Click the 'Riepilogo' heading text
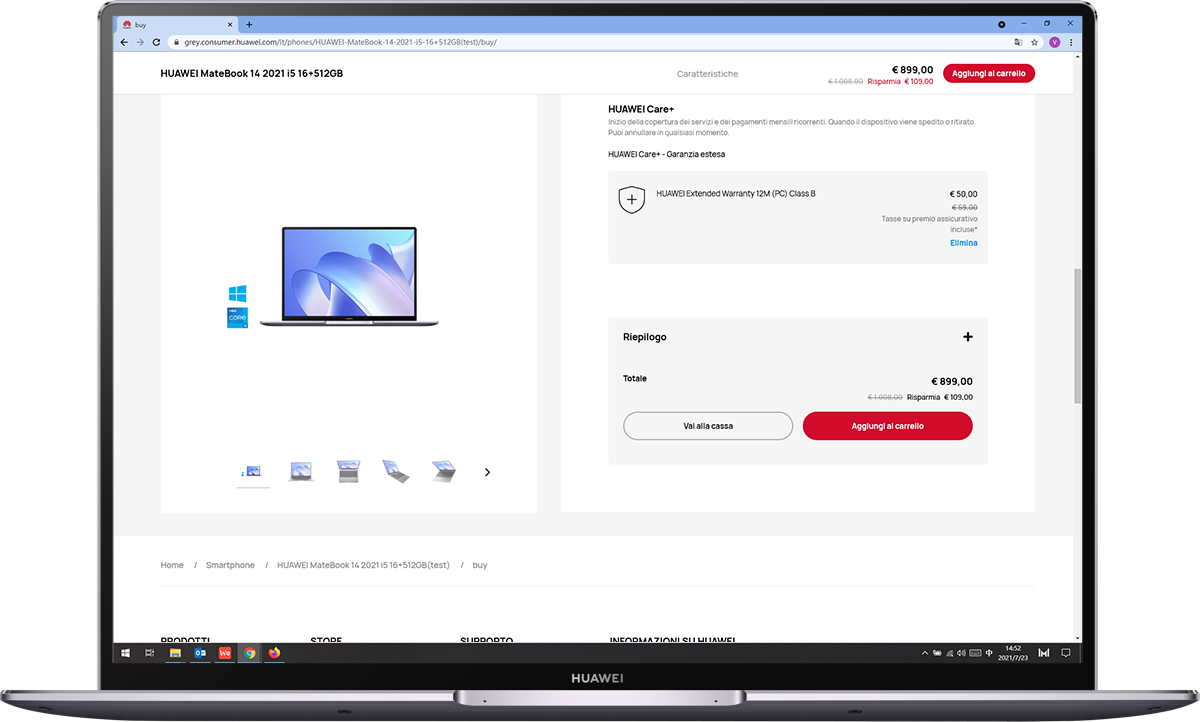 (645, 337)
